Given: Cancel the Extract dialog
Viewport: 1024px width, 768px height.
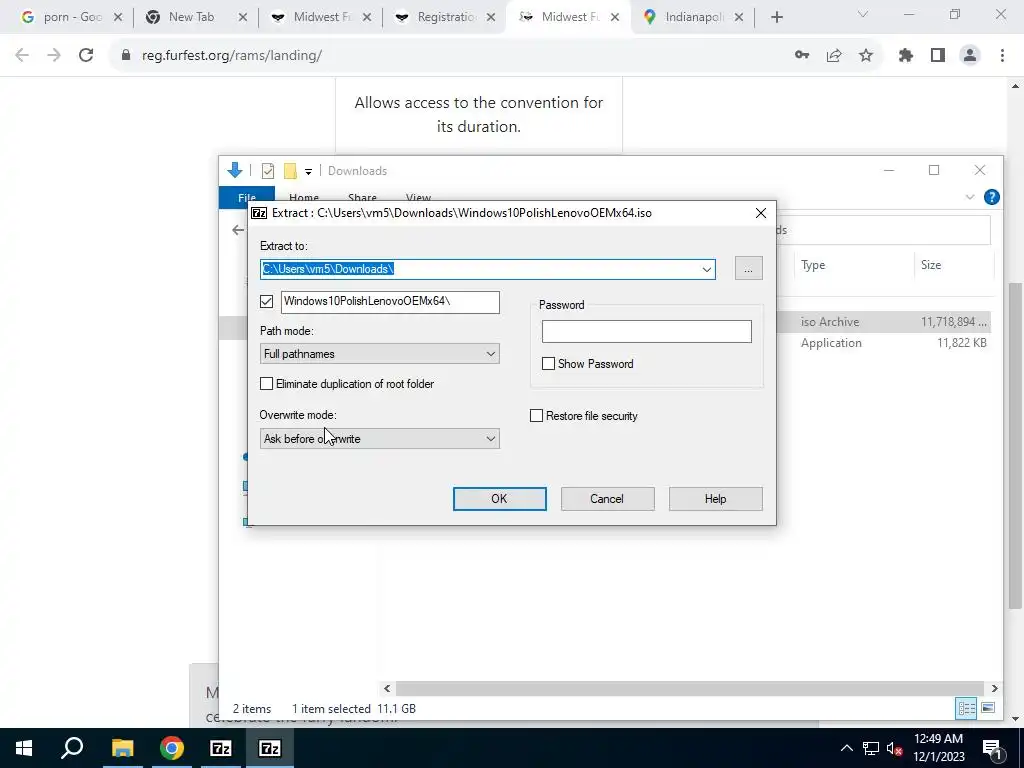Looking at the screenshot, I should pos(607,499).
